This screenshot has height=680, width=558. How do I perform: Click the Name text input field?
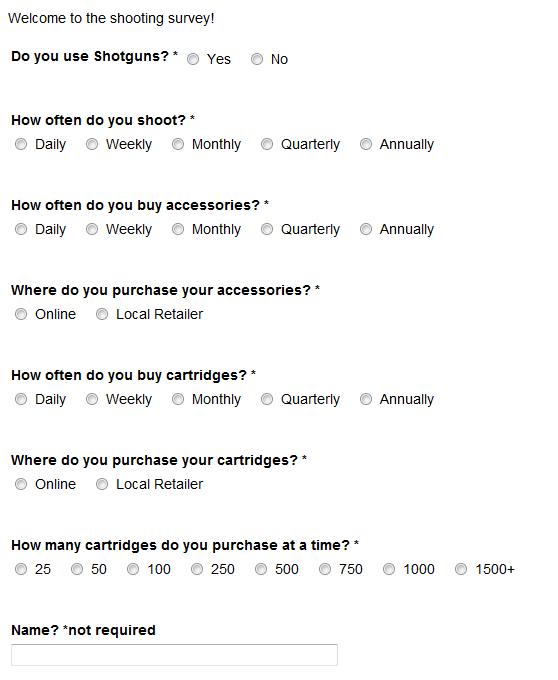click(x=174, y=655)
